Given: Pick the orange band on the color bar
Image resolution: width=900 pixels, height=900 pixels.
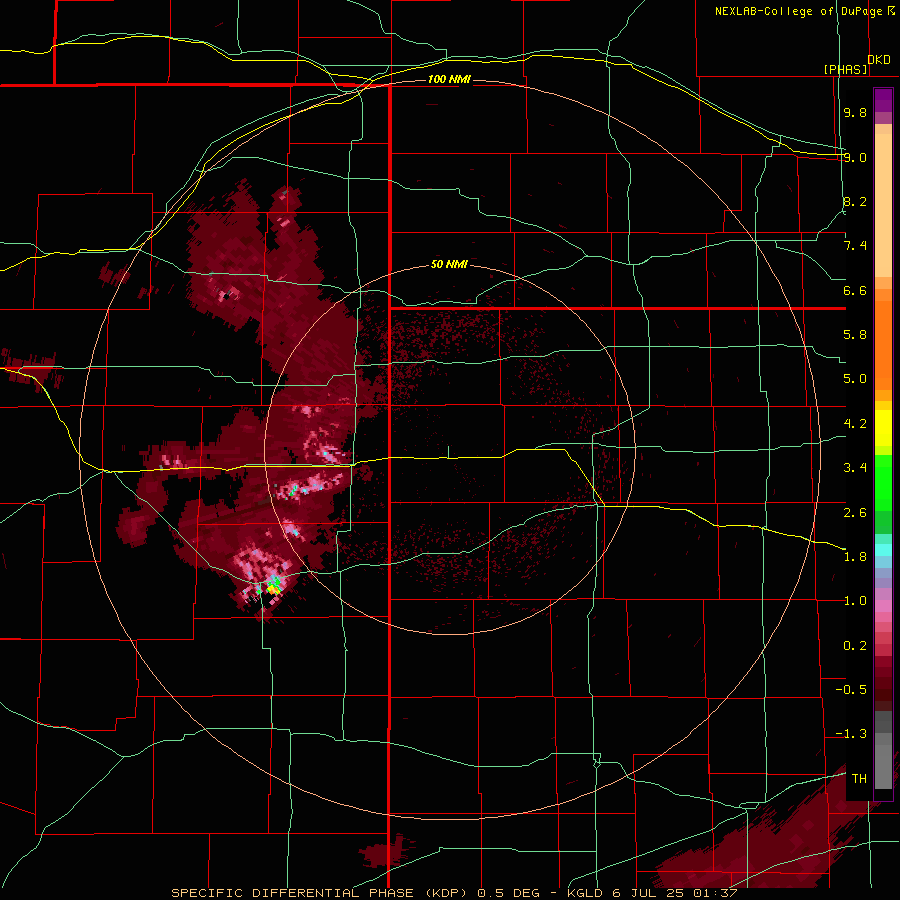Looking at the screenshot, I should pyautogui.click(x=883, y=344).
